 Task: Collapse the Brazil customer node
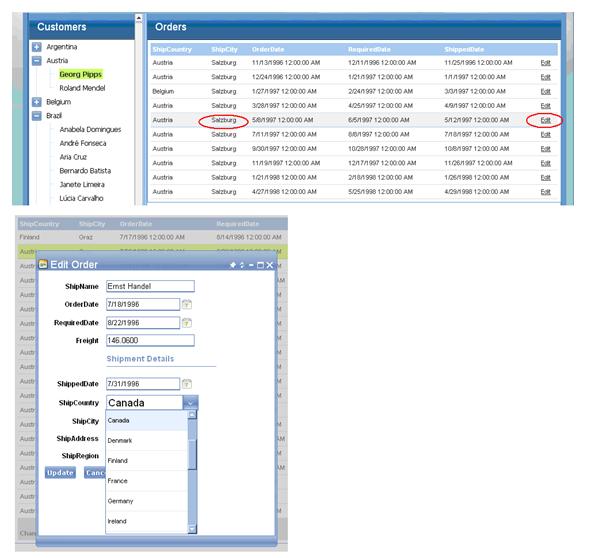coord(37,115)
